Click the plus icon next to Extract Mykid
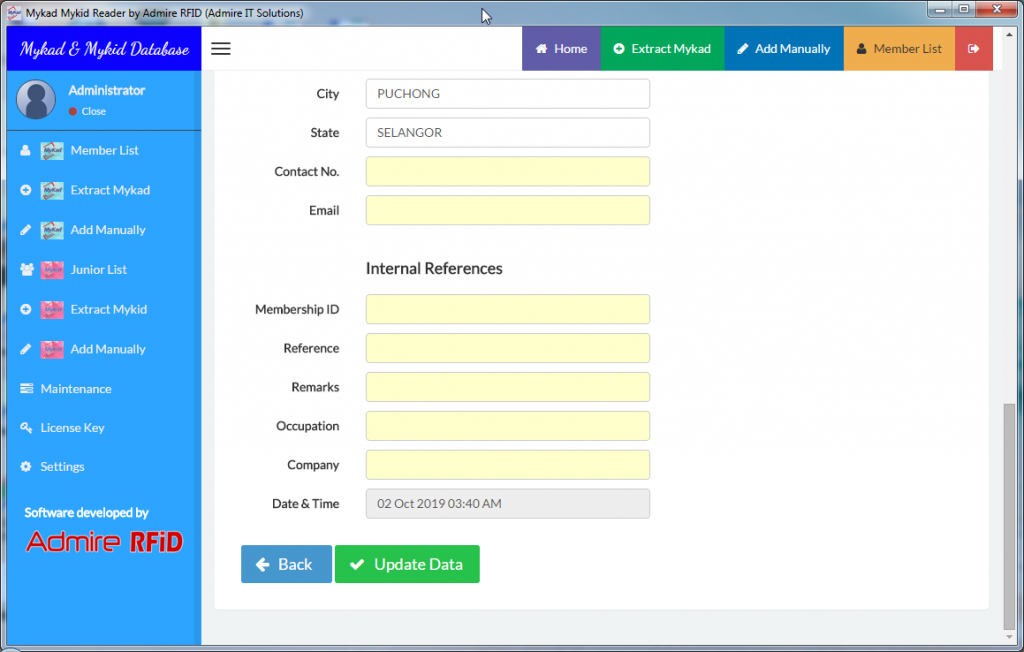The height and width of the screenshot is (652, 1024). 26,310
